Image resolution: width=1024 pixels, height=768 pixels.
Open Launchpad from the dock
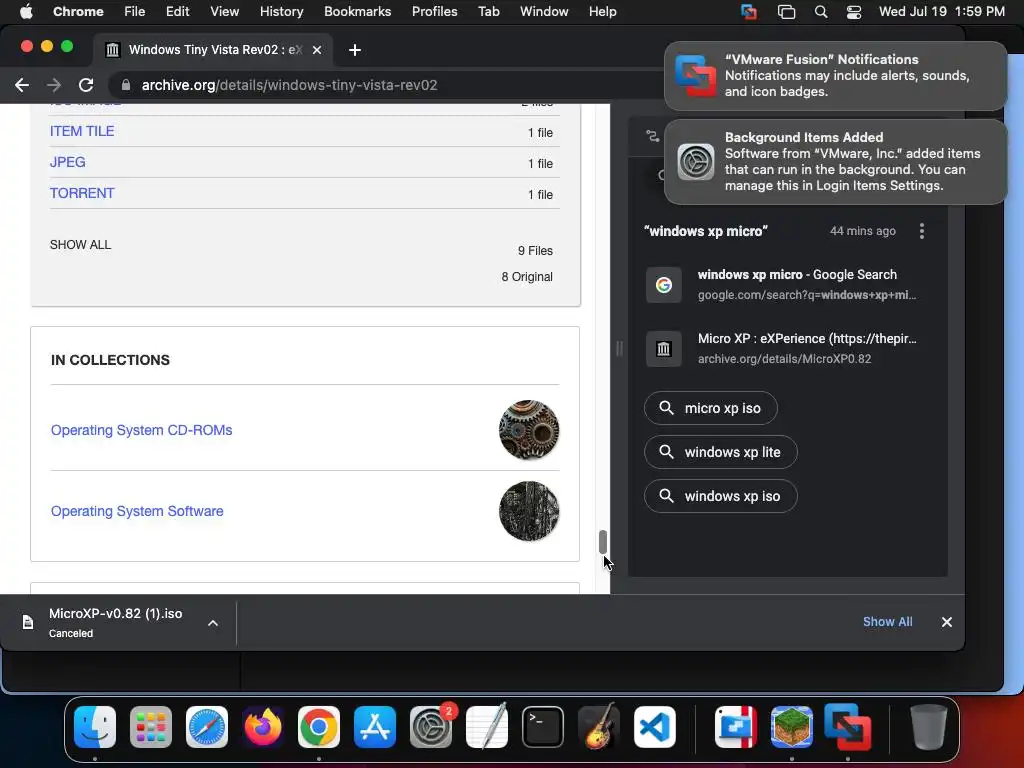(x=151, y=727)
